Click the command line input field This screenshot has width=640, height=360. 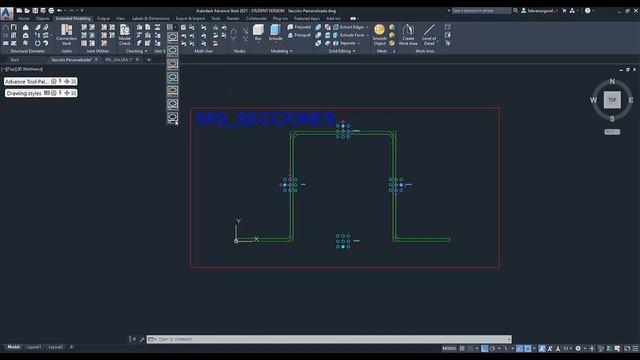click(x=329, y=339)
